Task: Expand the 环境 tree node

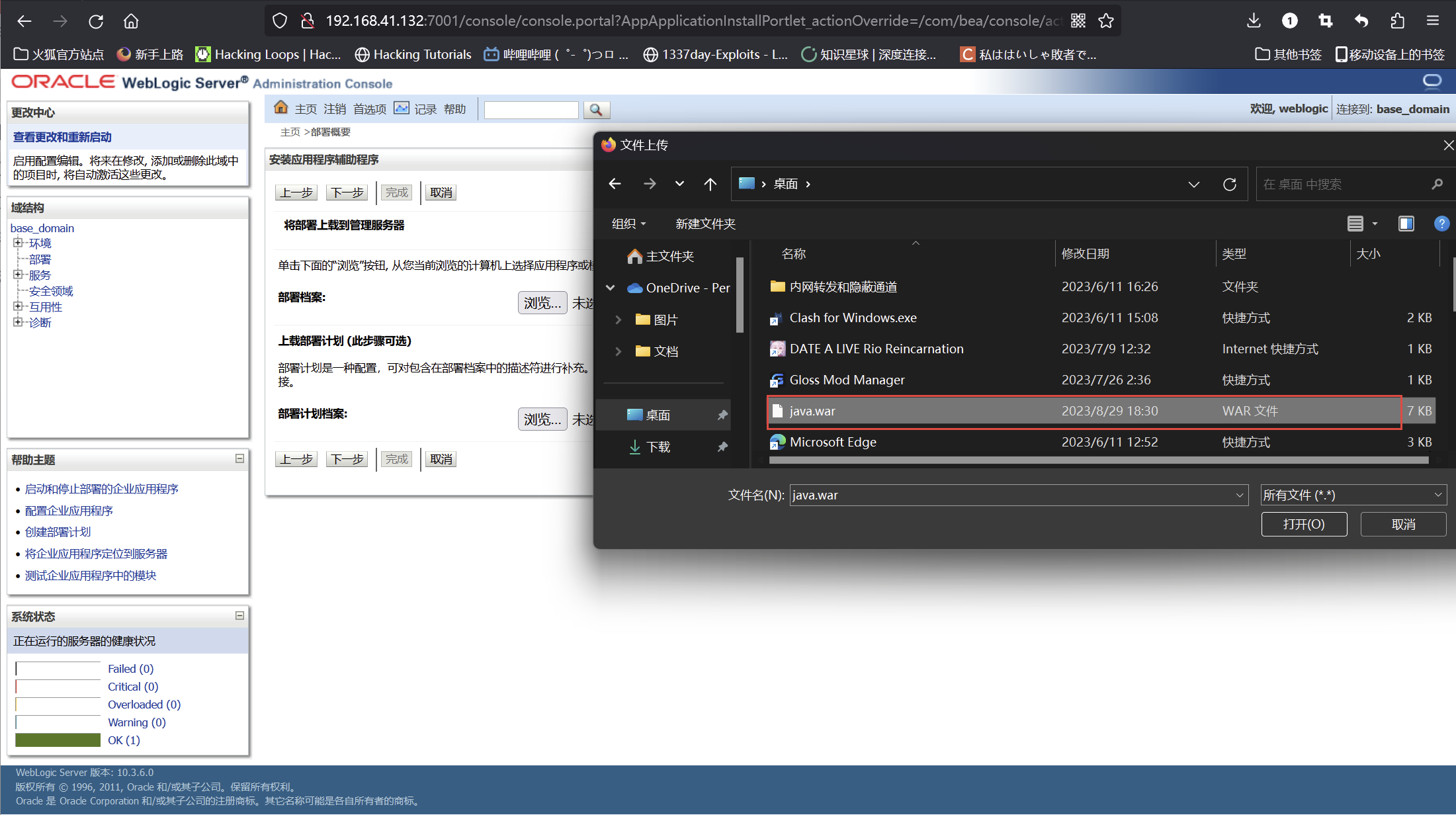Action: pyautogui.click(x=18, y=243)
